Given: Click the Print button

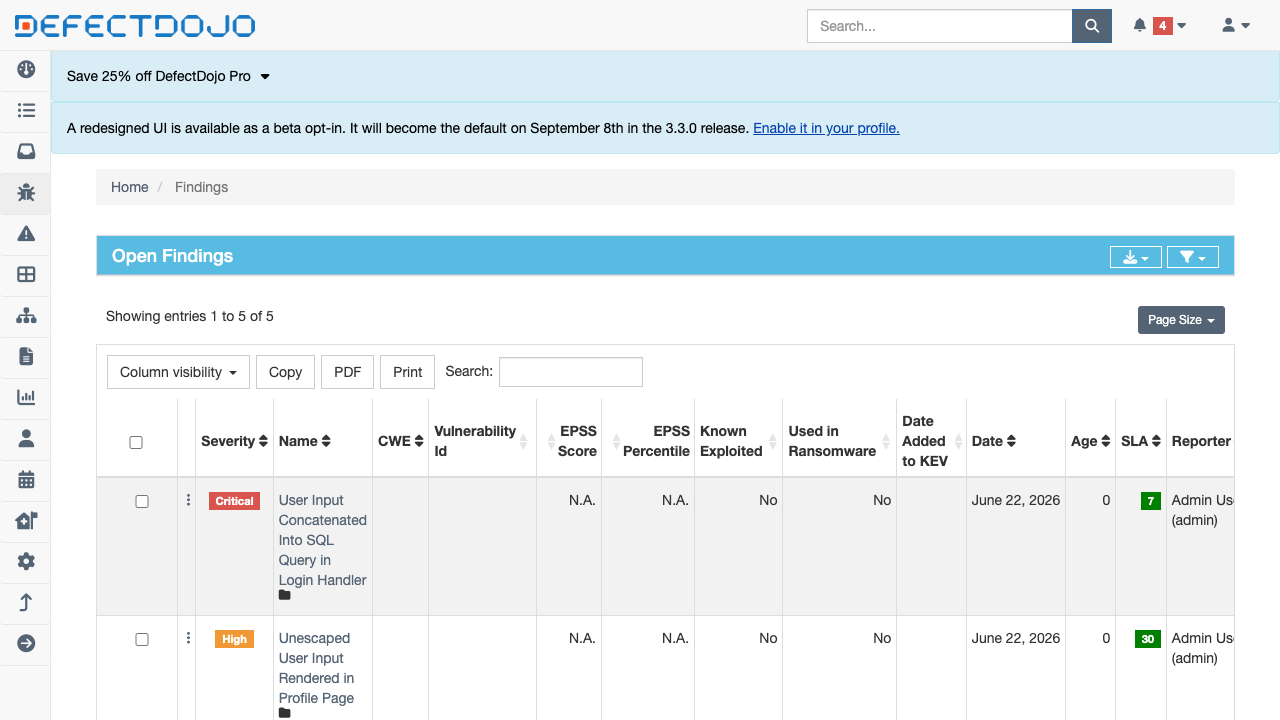Looking at the screenshot, I should point(407,372).
